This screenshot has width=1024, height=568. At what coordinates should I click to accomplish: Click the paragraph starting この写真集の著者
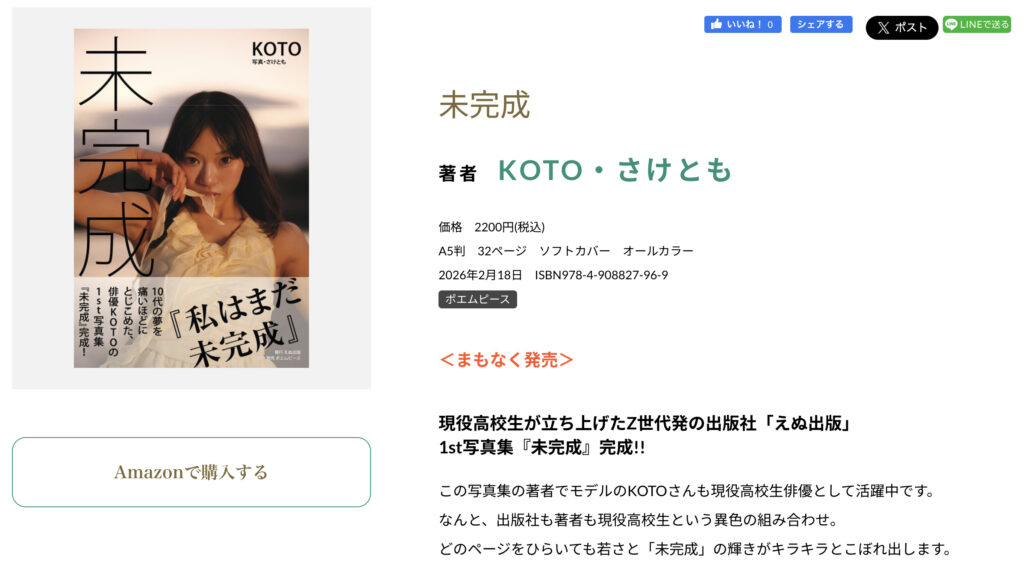coord(686,491)
